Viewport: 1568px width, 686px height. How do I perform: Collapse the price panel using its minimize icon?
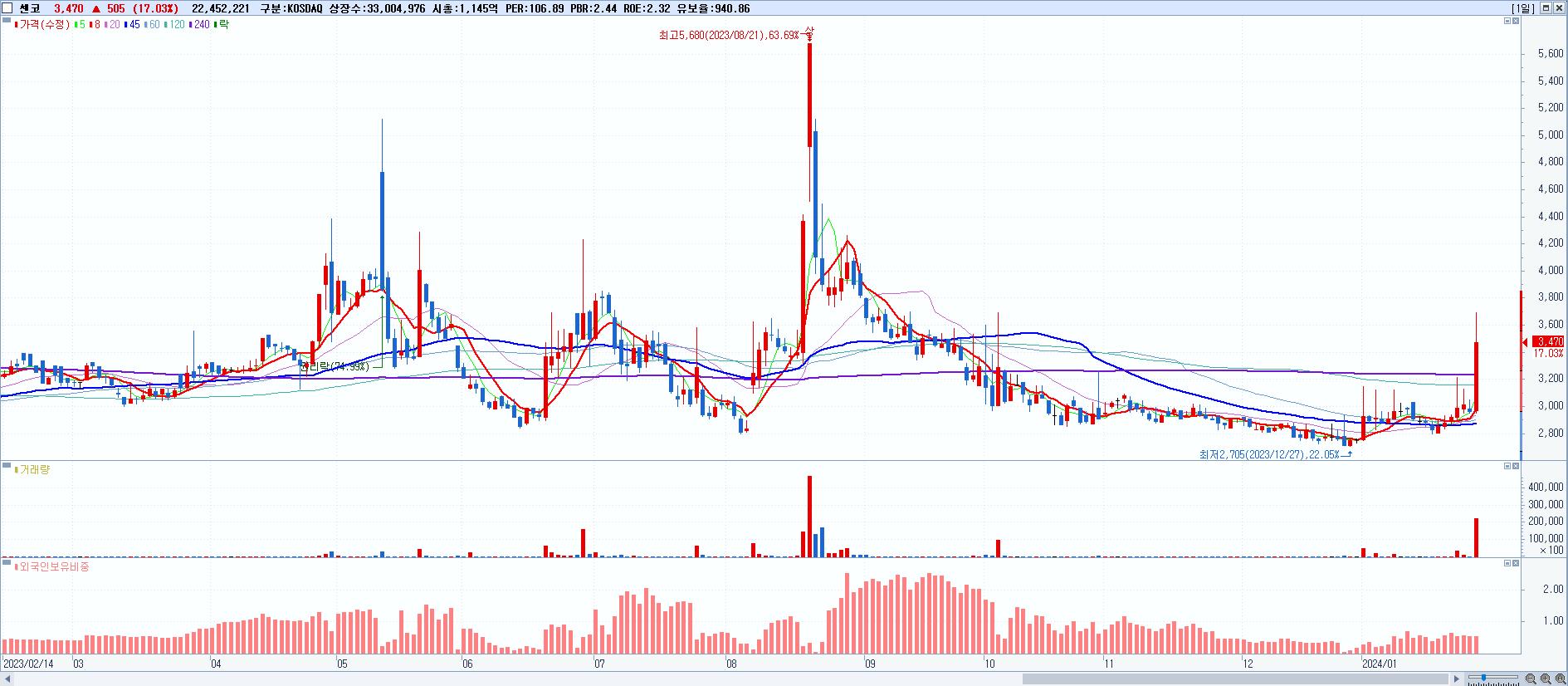(x=1507, y=21)
